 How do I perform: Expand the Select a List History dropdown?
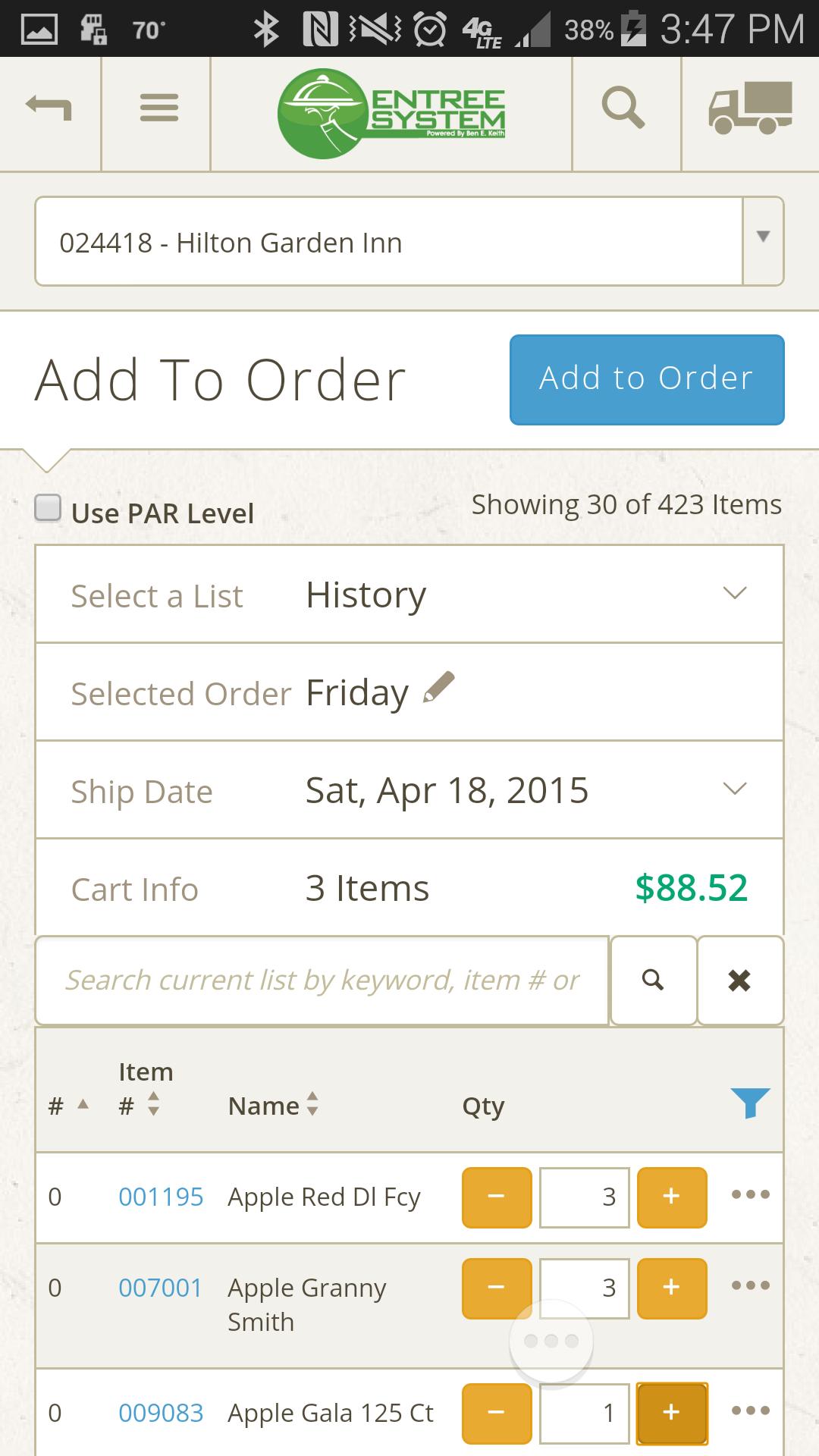coord(734,593)
